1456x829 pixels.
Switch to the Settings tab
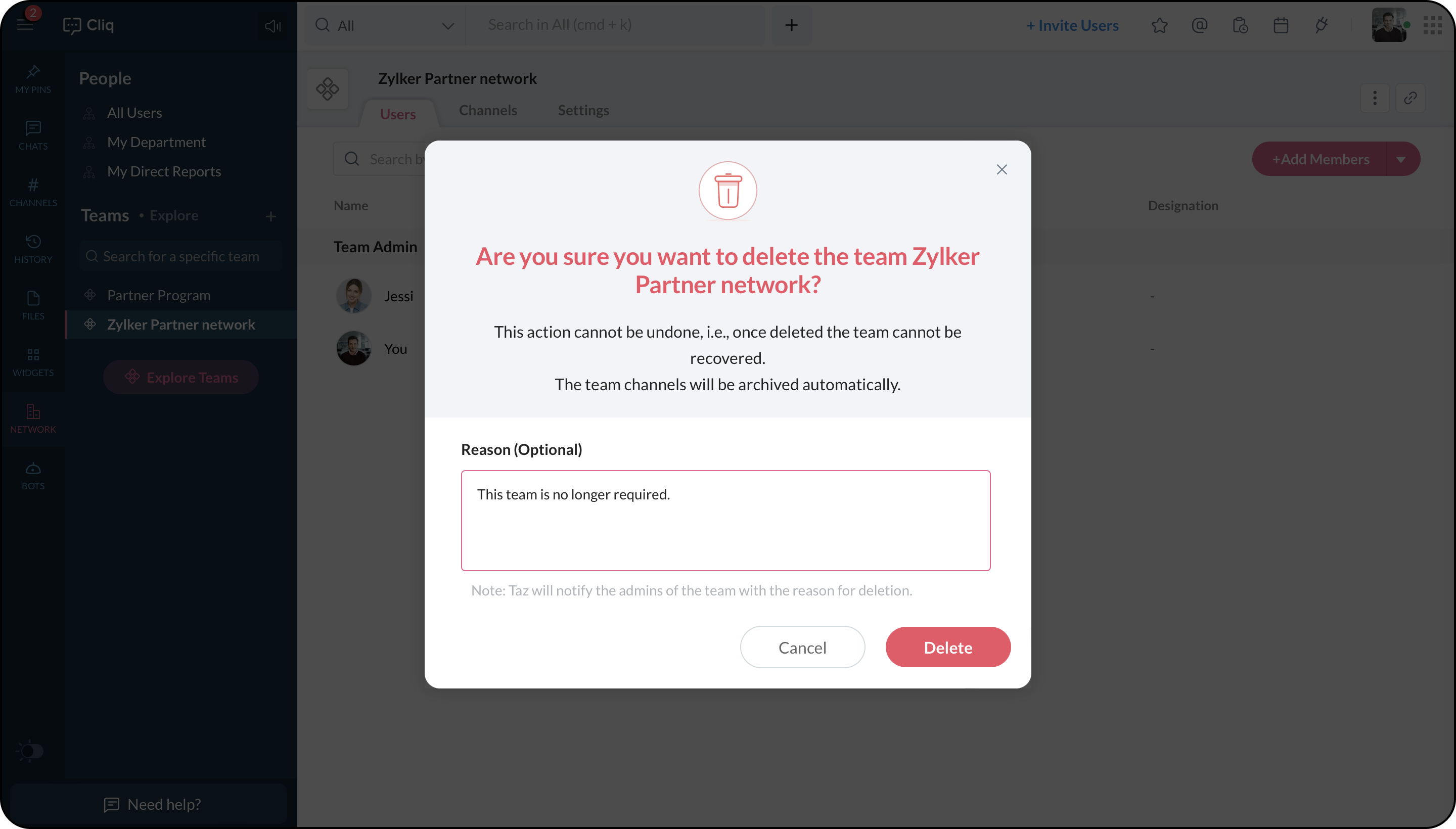pyautogui.click(x=583, y=111)
